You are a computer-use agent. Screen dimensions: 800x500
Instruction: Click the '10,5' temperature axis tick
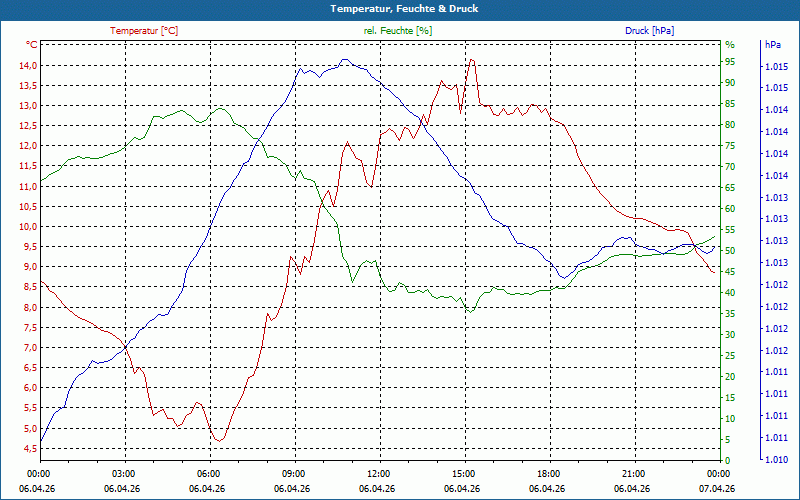pos(29,206)
